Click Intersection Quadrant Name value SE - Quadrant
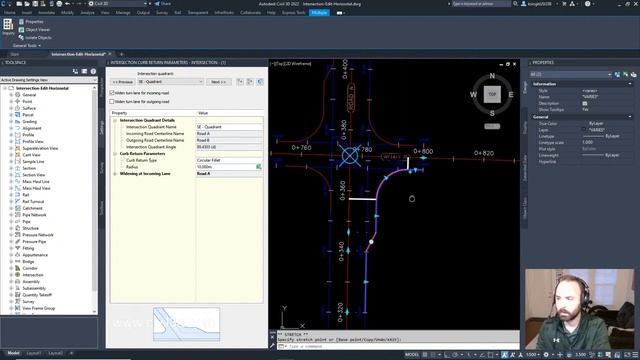 pyautogui.click(x=229, y=127)
